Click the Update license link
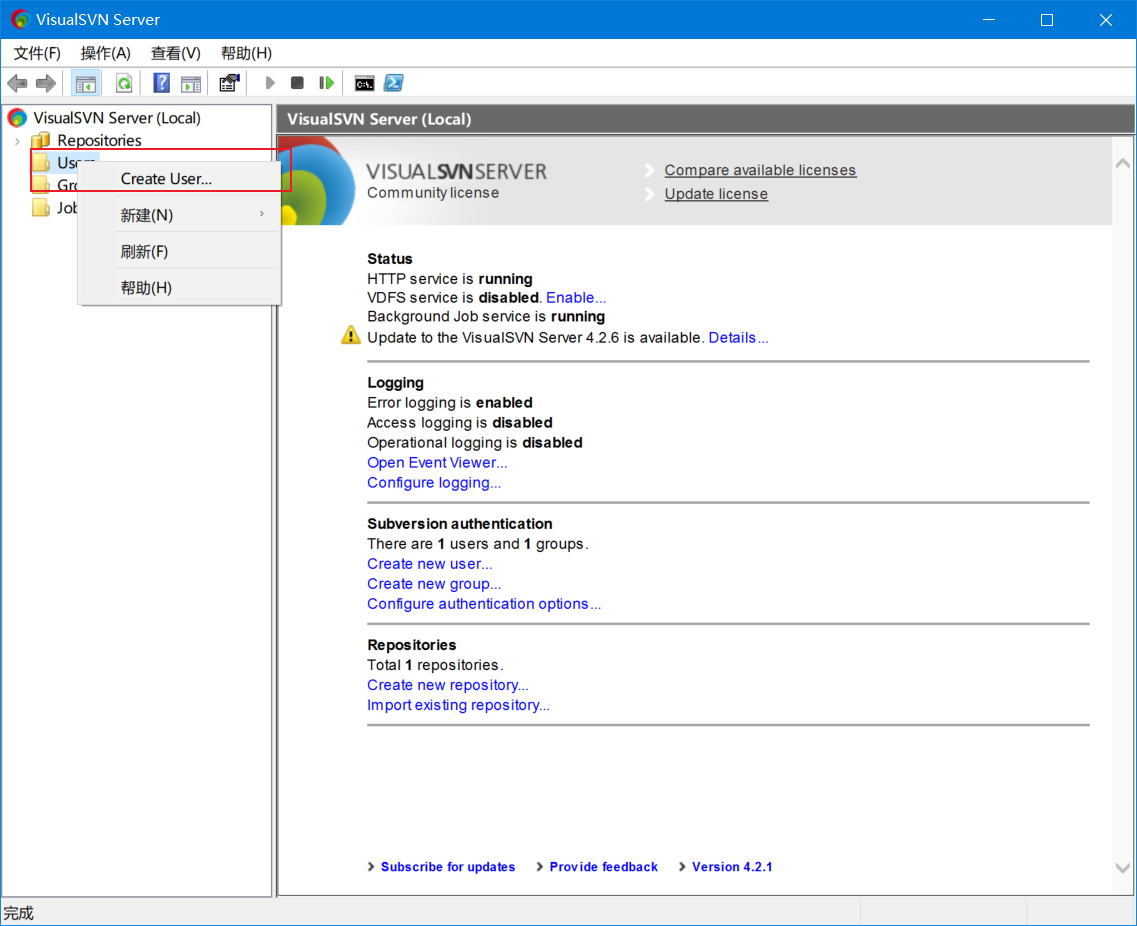1137x926 pixels. pos(716,194)
